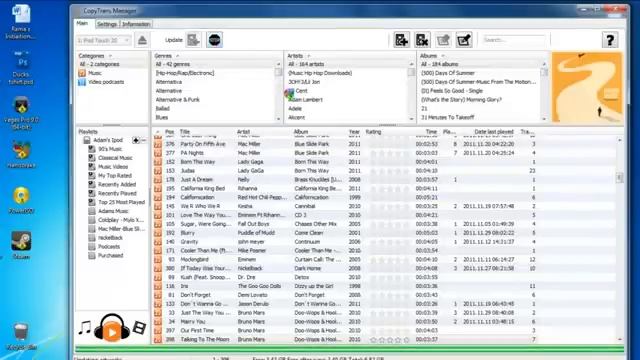640x360 pixels.
Task: Open the Classical Music playlist
Action: (x=115, y=158)
